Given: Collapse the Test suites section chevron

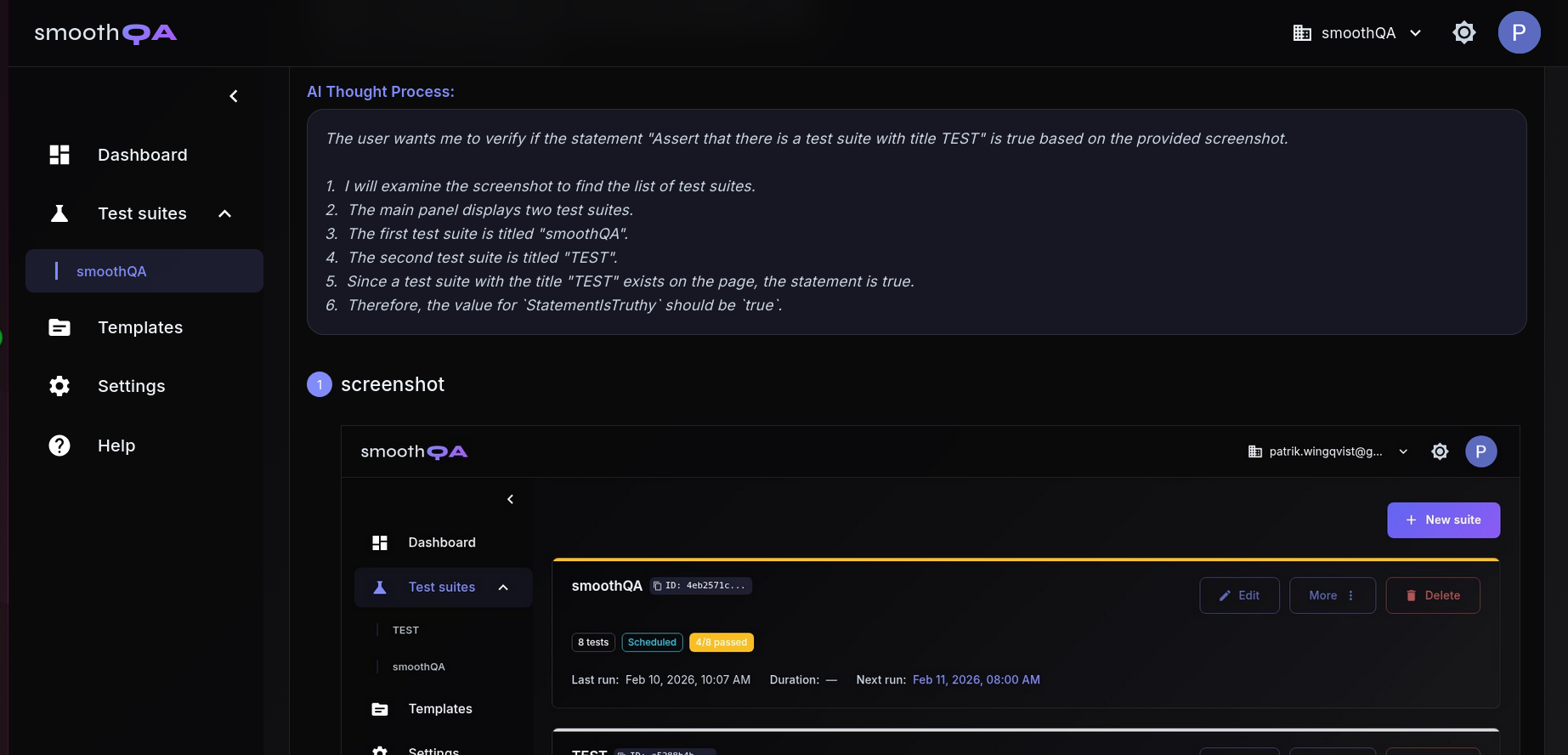Looking at the screenshot, I should tap(224, 213).
